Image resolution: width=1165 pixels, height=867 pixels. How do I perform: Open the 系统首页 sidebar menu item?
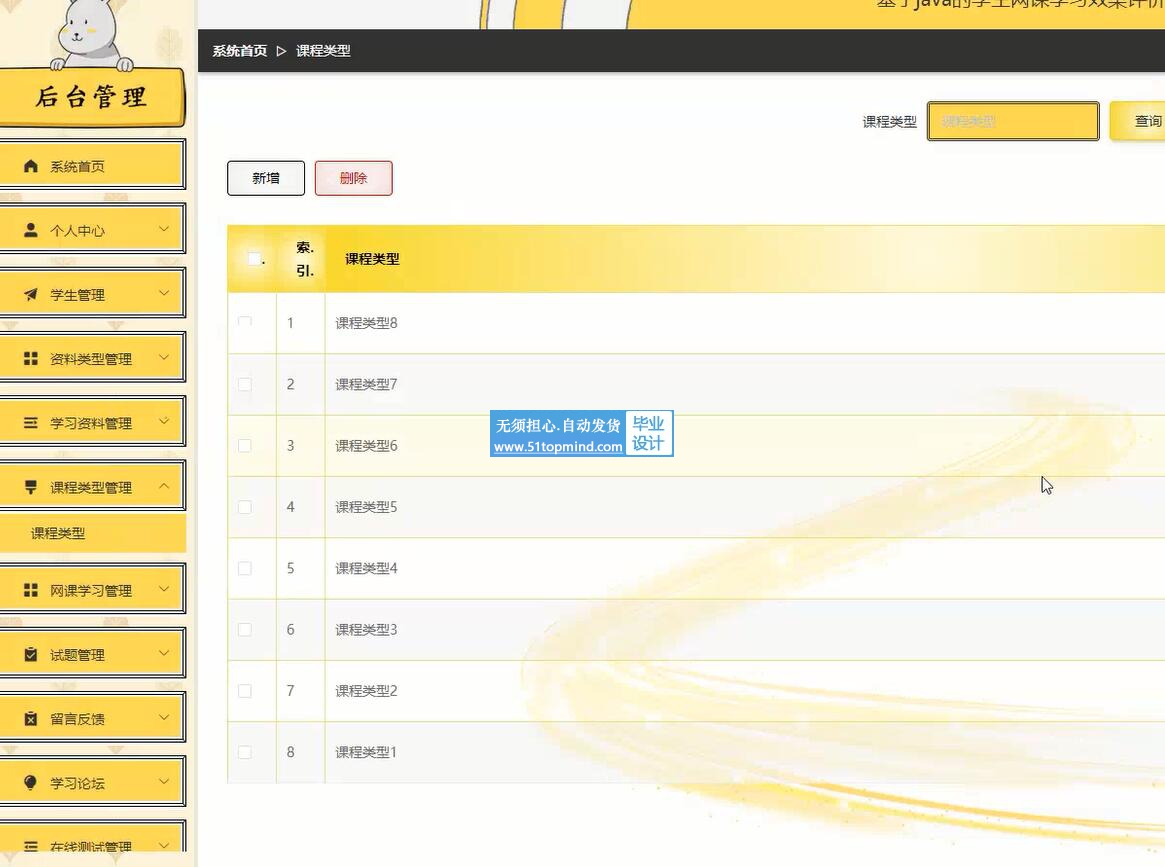tap(92, 164)
